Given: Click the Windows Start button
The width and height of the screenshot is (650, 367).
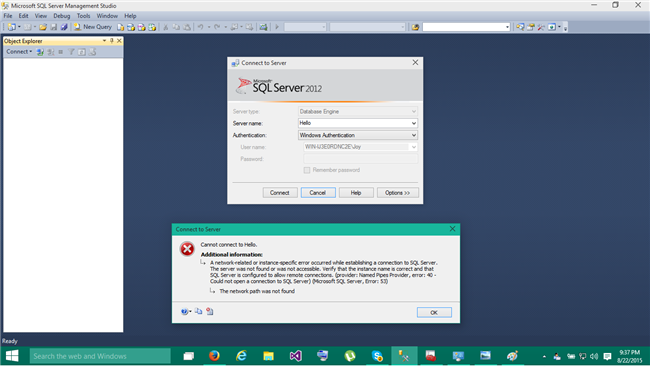Looking at the screenshot, I should point(12,356).
